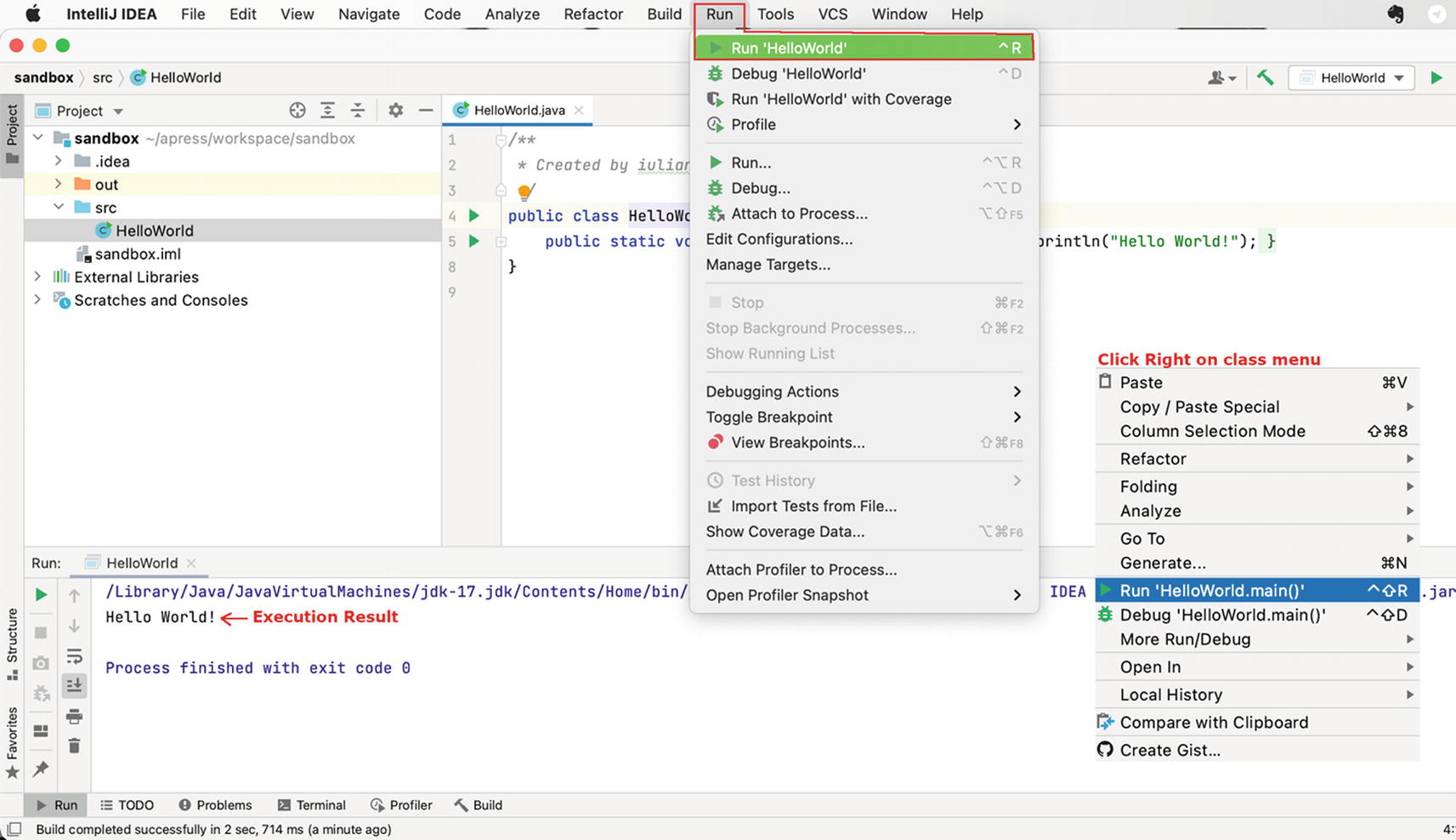The image size is (1456, 840).
Task: Close the HelloWorld.java editor tab
Action: (579, 110)
